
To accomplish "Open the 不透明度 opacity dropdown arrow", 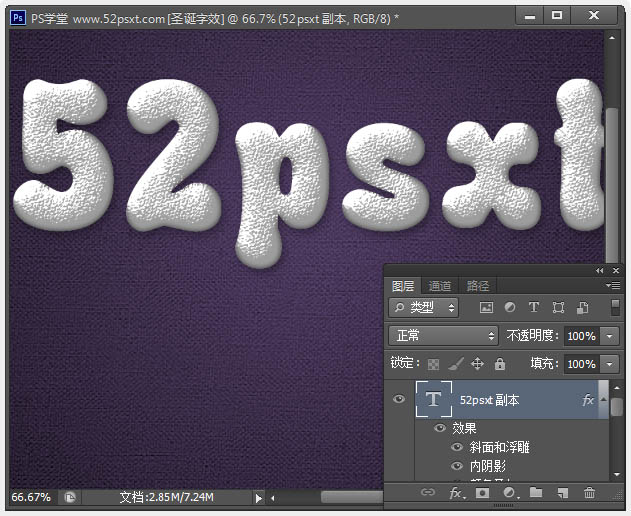I will tap(610, 336).
